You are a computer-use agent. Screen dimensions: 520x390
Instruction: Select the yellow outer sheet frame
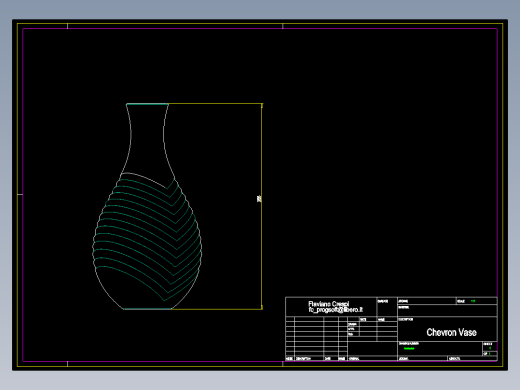click(260, 23)
